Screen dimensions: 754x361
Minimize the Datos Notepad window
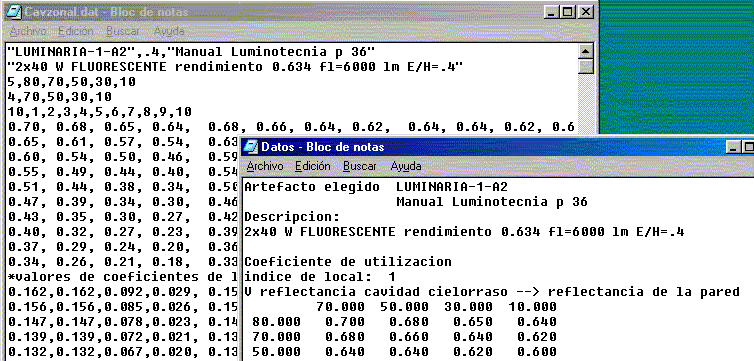coord(733,147)
